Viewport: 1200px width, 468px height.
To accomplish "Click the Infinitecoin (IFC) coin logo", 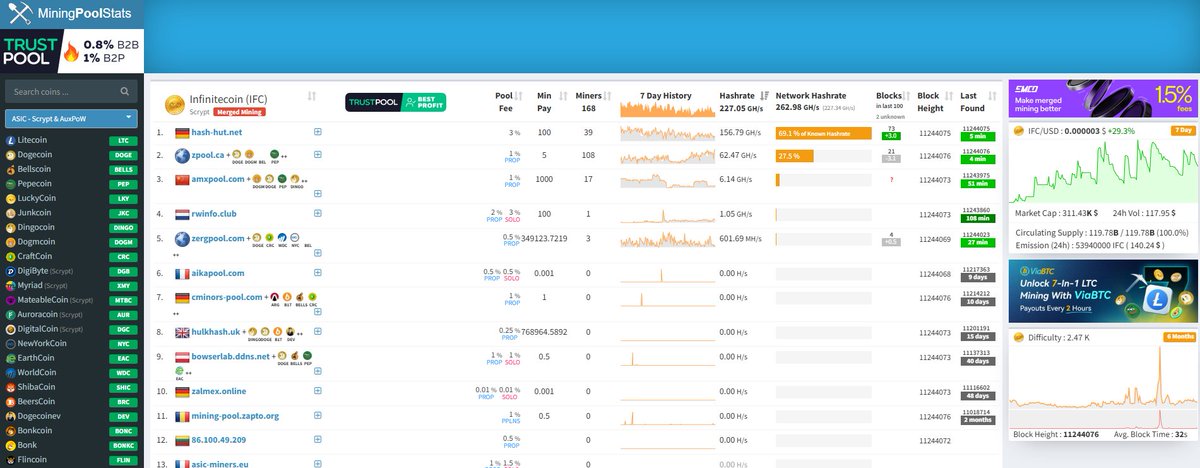I will pos(175,104).
